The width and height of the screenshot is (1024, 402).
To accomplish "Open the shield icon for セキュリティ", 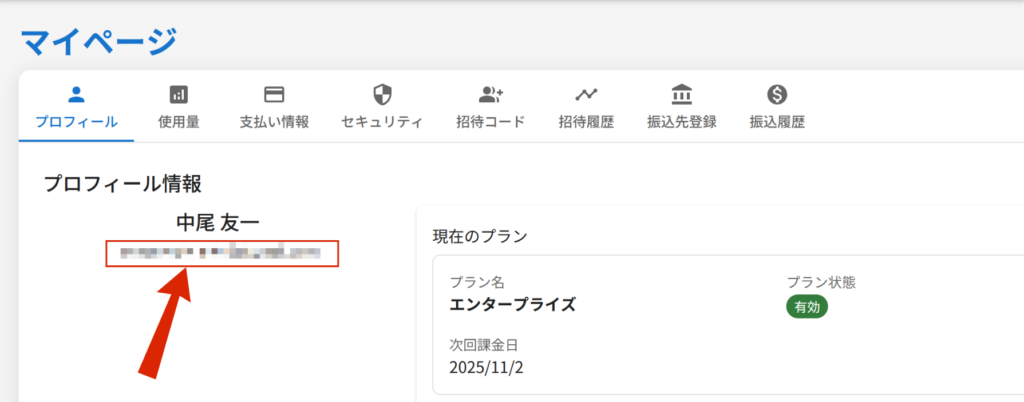I will [382, 95].
